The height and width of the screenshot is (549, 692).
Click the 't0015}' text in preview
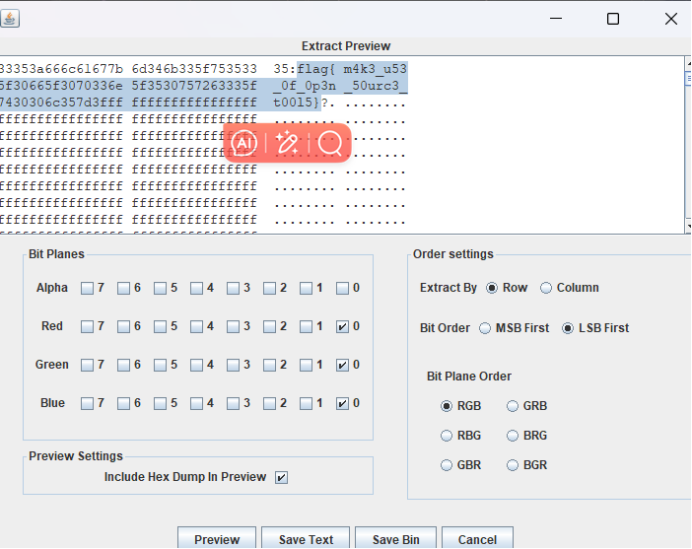296,103
